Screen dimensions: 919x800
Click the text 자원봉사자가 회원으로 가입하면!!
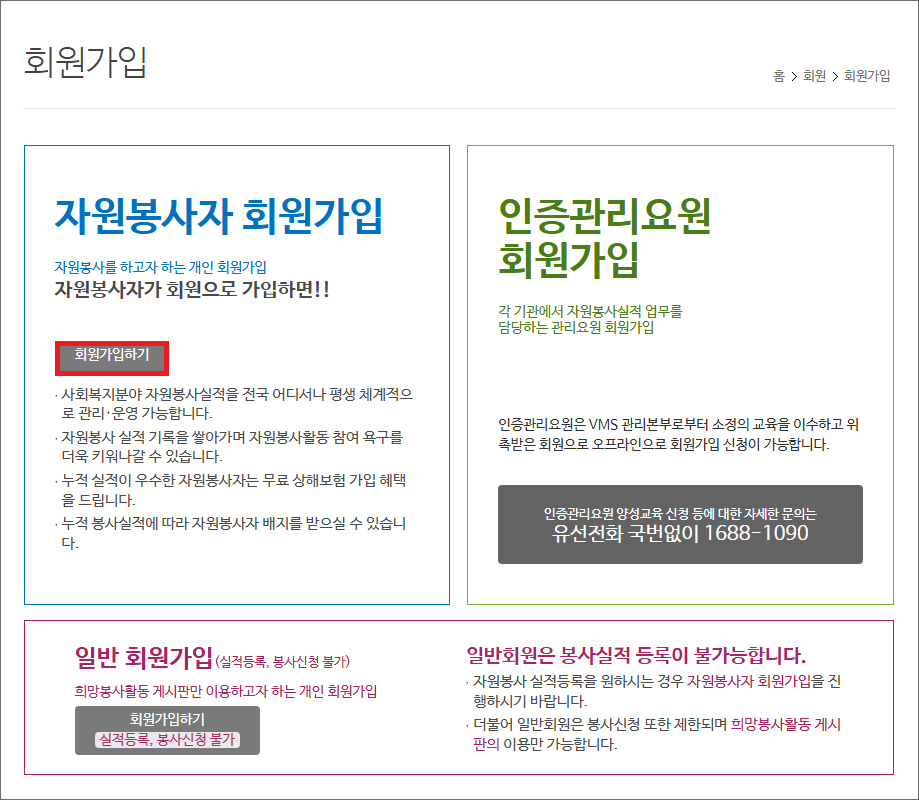[x=192, y=289]
